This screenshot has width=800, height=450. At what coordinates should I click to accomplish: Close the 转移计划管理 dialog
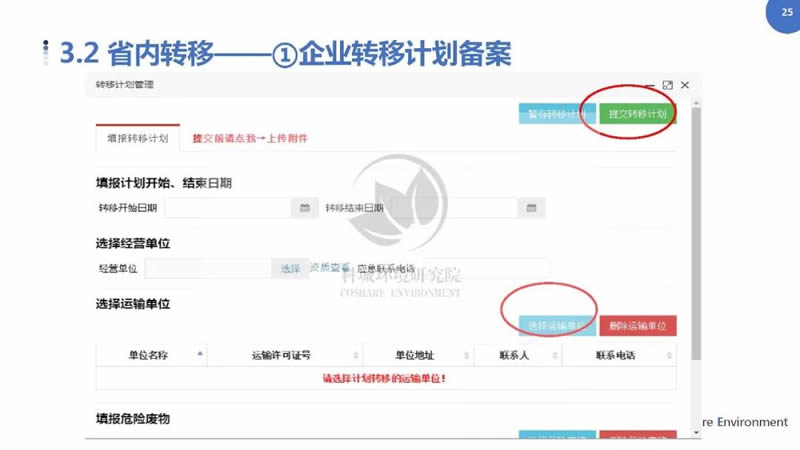coord(685,86)
